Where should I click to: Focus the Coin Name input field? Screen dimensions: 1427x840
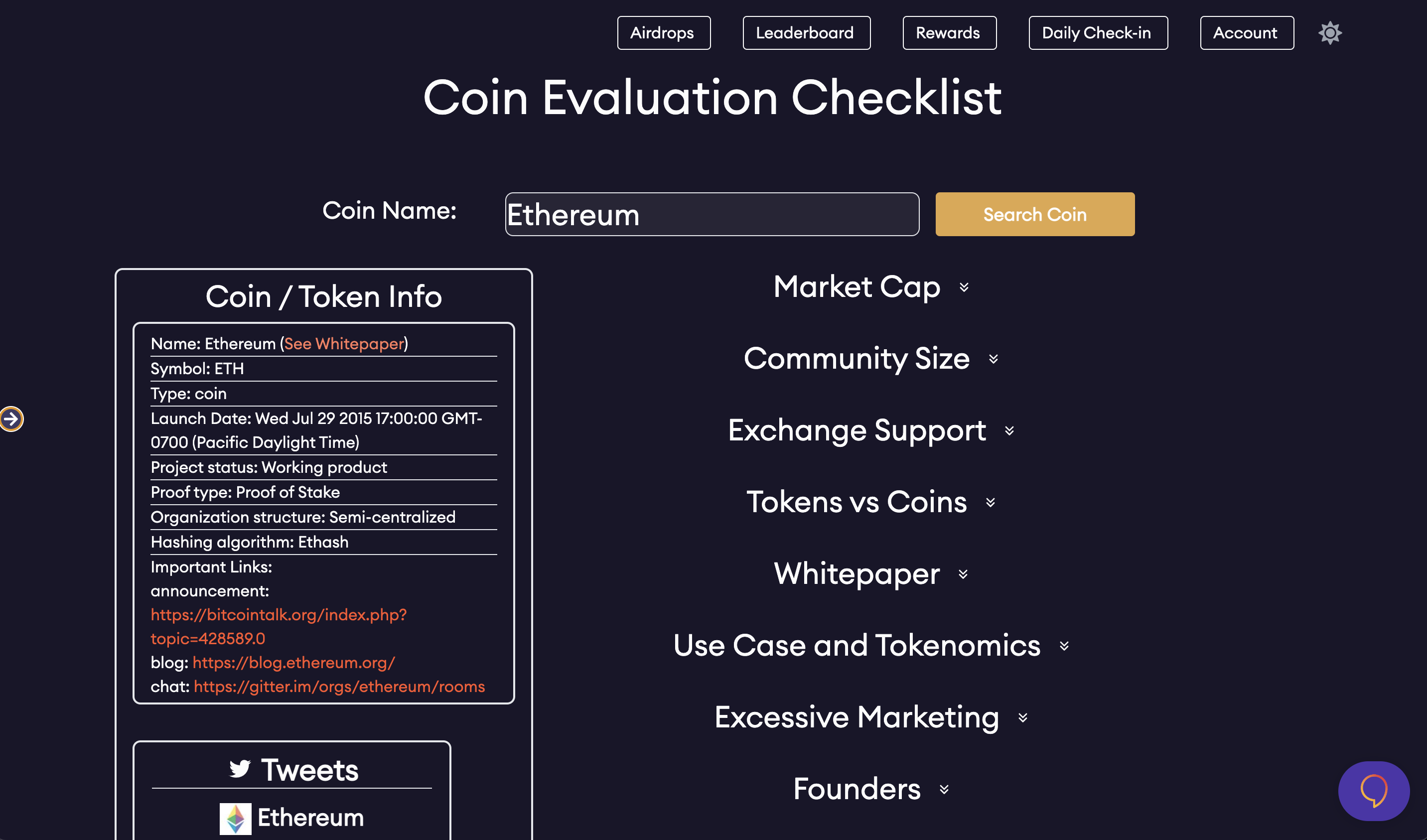[x=712, y=214]
